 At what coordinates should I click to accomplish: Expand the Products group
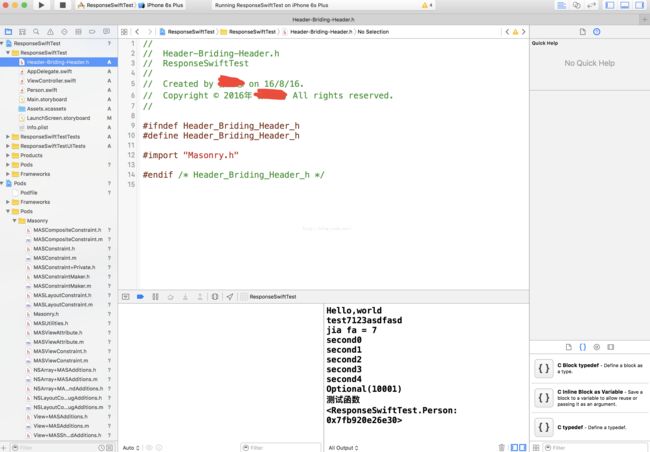point(8,155)
